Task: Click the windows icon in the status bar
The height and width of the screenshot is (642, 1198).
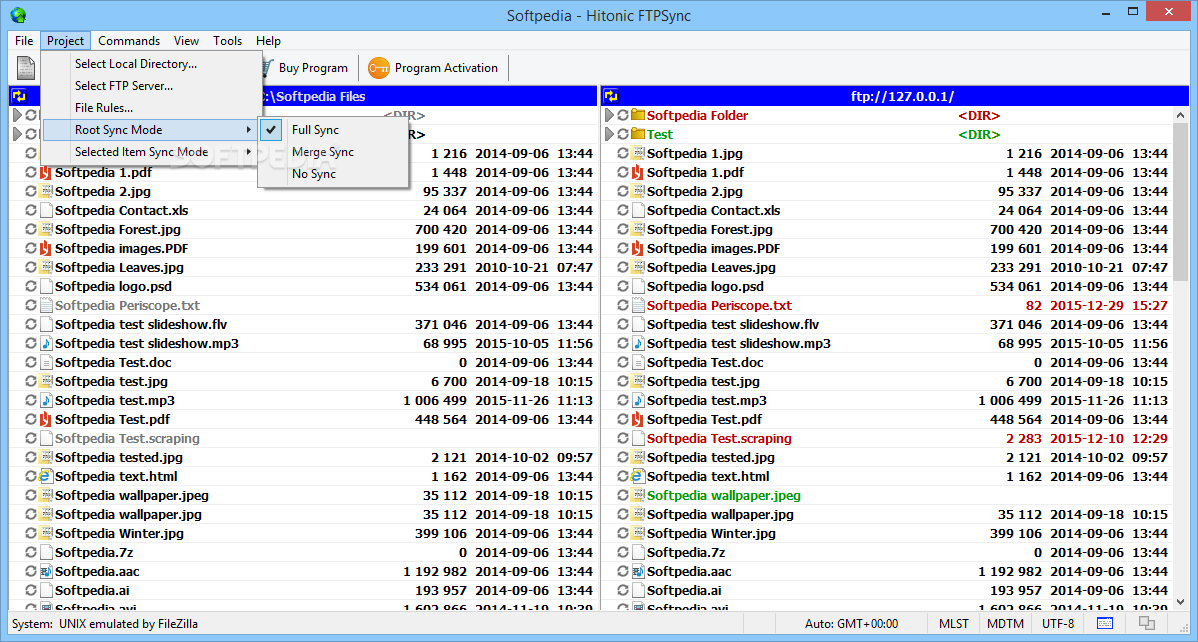Action: (1147, 624)
